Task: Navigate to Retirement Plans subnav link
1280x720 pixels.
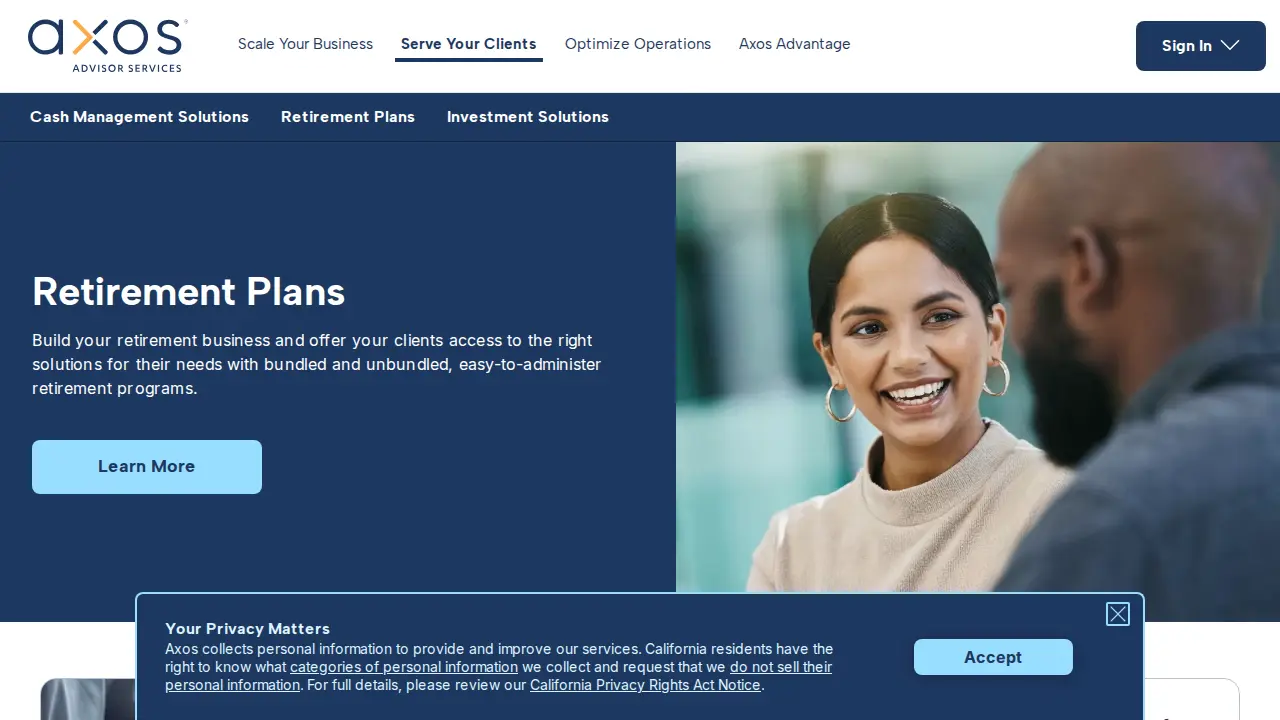Action: 348,117
